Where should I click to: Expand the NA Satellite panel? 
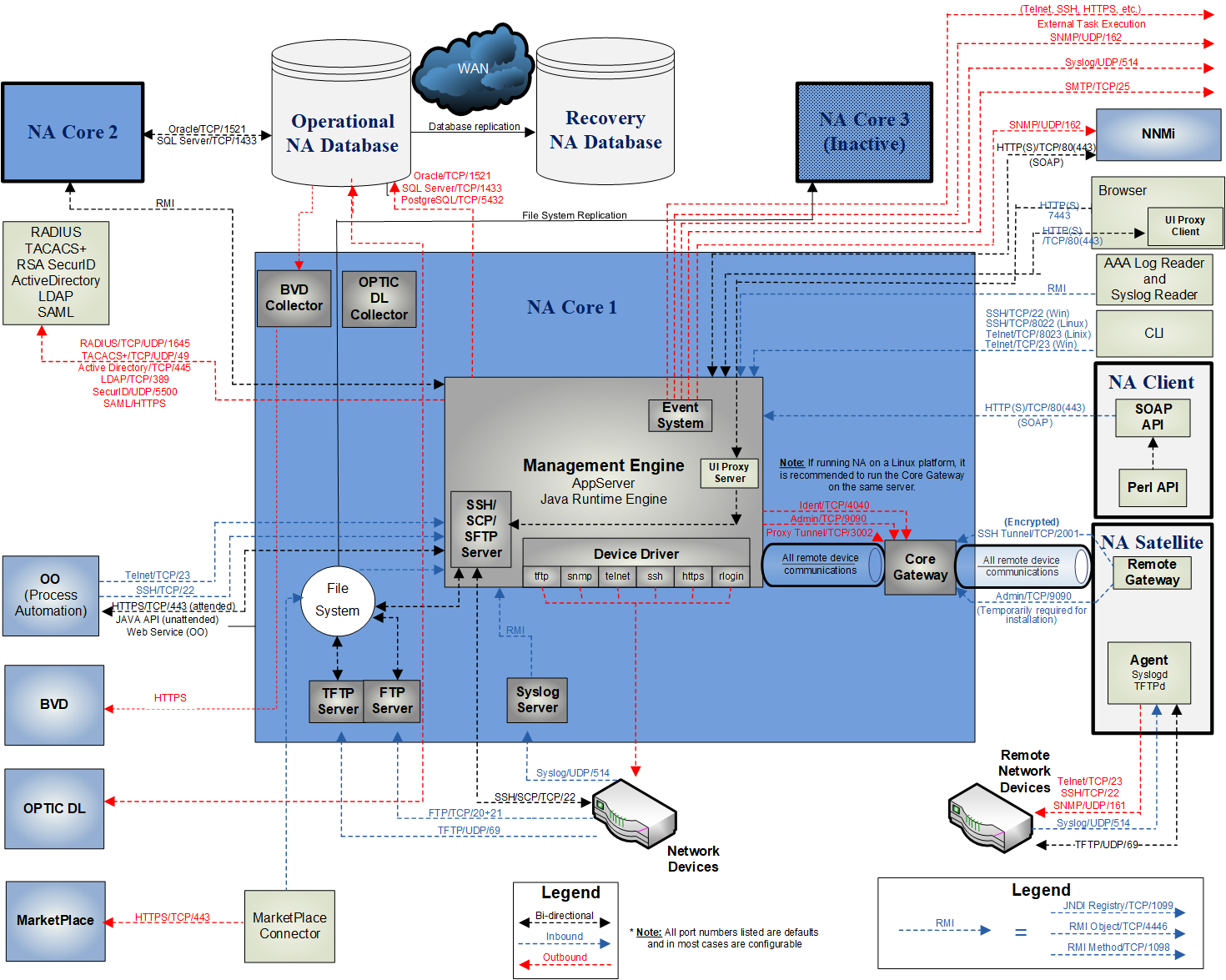tap(1153, 542)
